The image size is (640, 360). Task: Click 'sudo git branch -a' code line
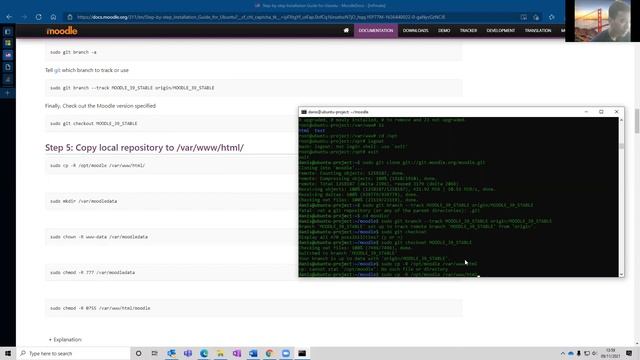coord(73,52)
